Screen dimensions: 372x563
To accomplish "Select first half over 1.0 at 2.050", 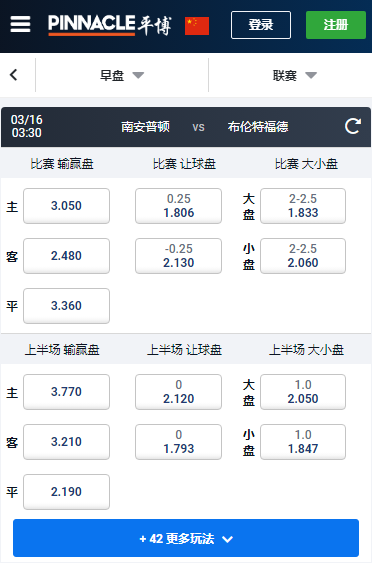I will pyautogui.click(x=303, y=392).
